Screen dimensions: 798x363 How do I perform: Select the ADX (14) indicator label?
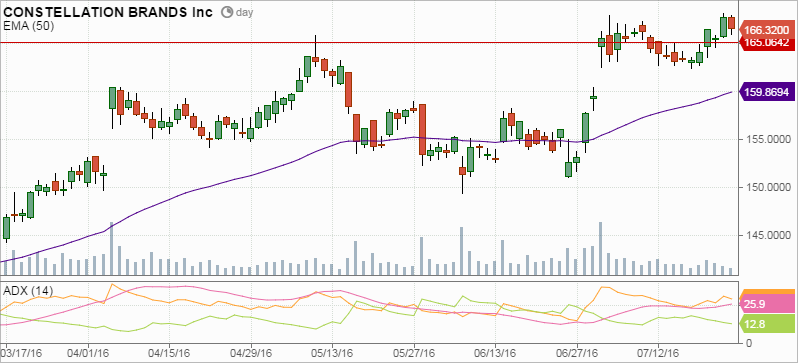(x=27, y=291)
